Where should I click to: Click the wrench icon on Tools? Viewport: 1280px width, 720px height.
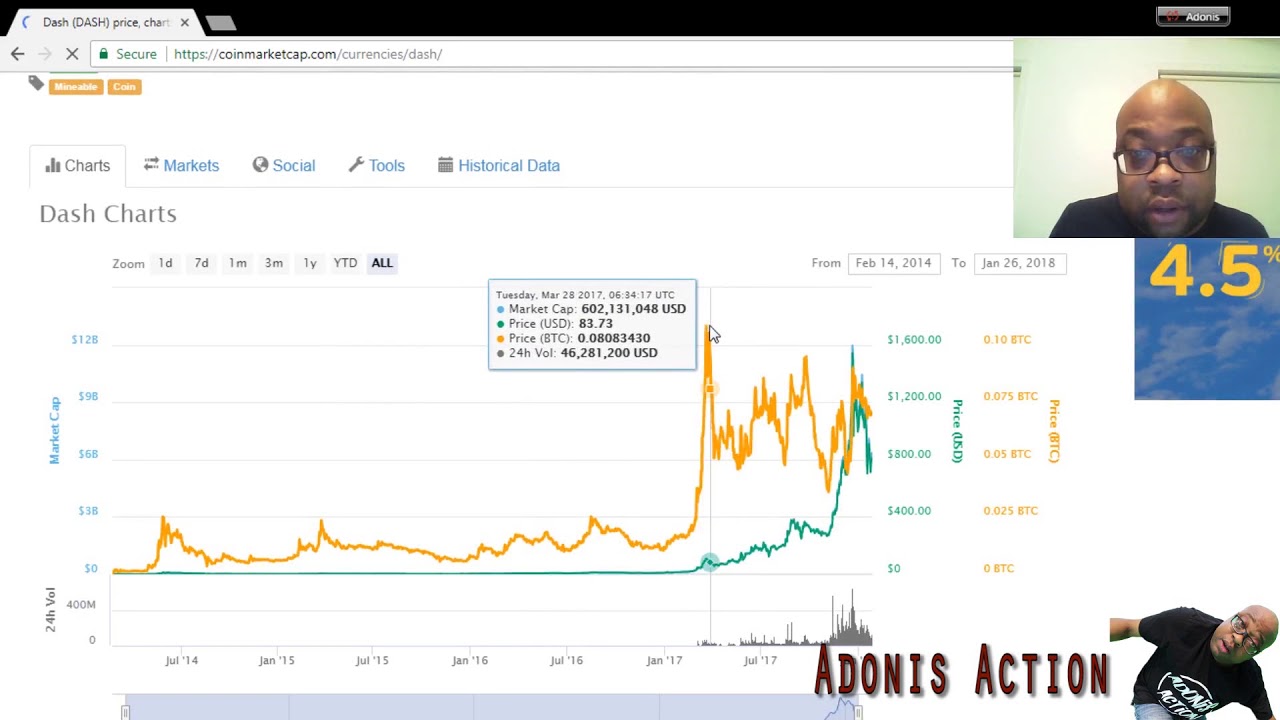tap(356, 164)
